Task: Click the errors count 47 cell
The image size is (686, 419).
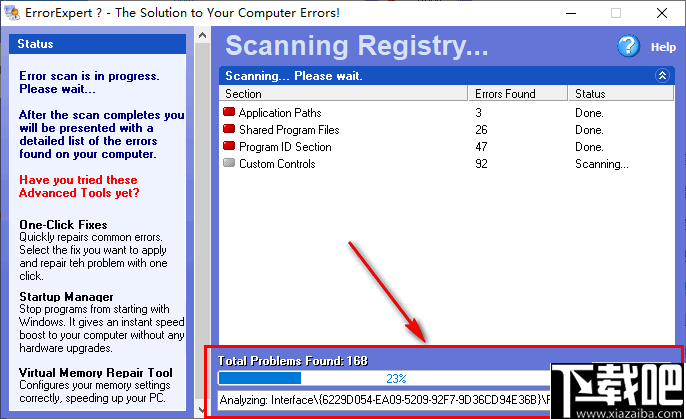Action: (481, 147)
